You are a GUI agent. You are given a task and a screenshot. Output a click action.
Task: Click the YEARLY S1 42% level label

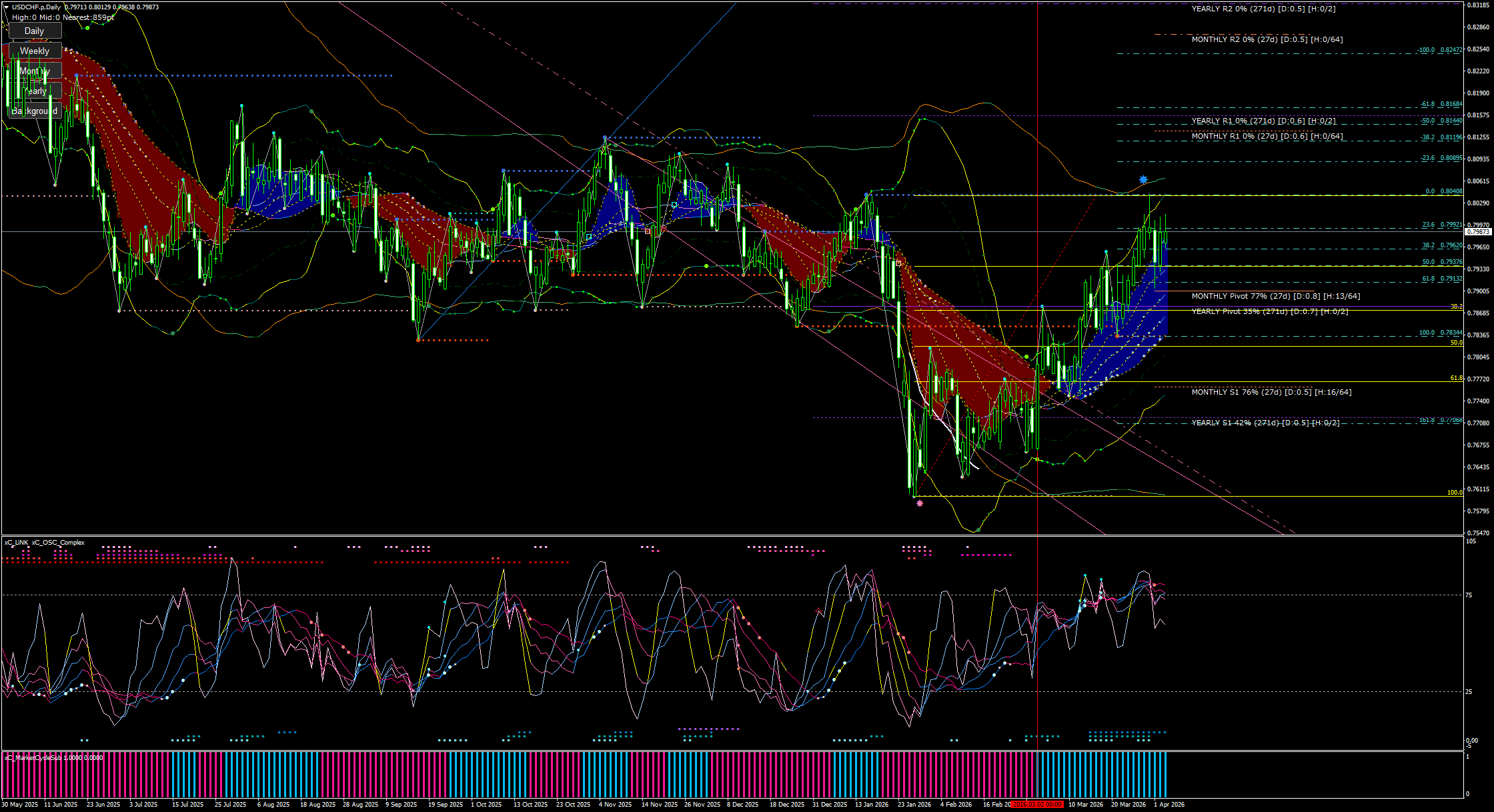[x=1265, y=423]
